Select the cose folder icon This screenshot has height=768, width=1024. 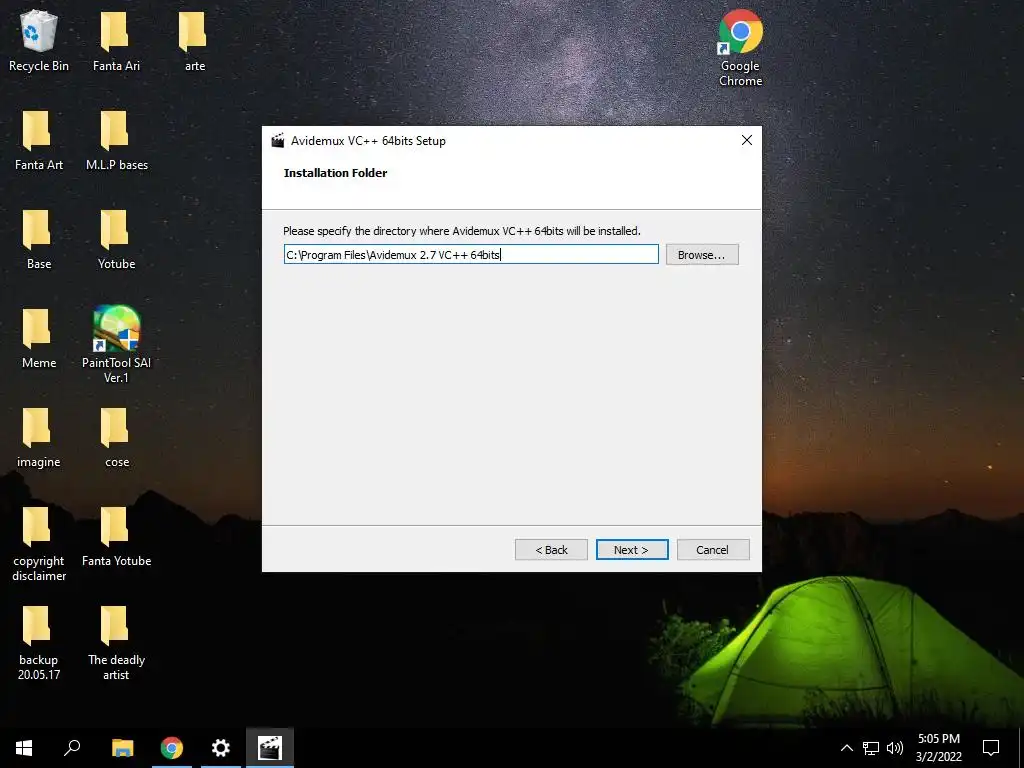pos(116,438)
